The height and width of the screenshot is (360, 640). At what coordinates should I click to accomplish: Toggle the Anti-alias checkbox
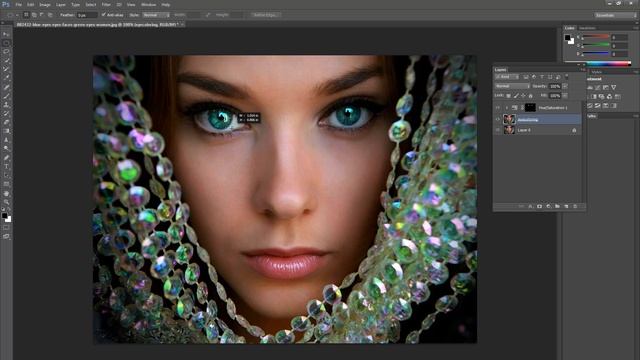pyautogui.click(x=104, y=15)
